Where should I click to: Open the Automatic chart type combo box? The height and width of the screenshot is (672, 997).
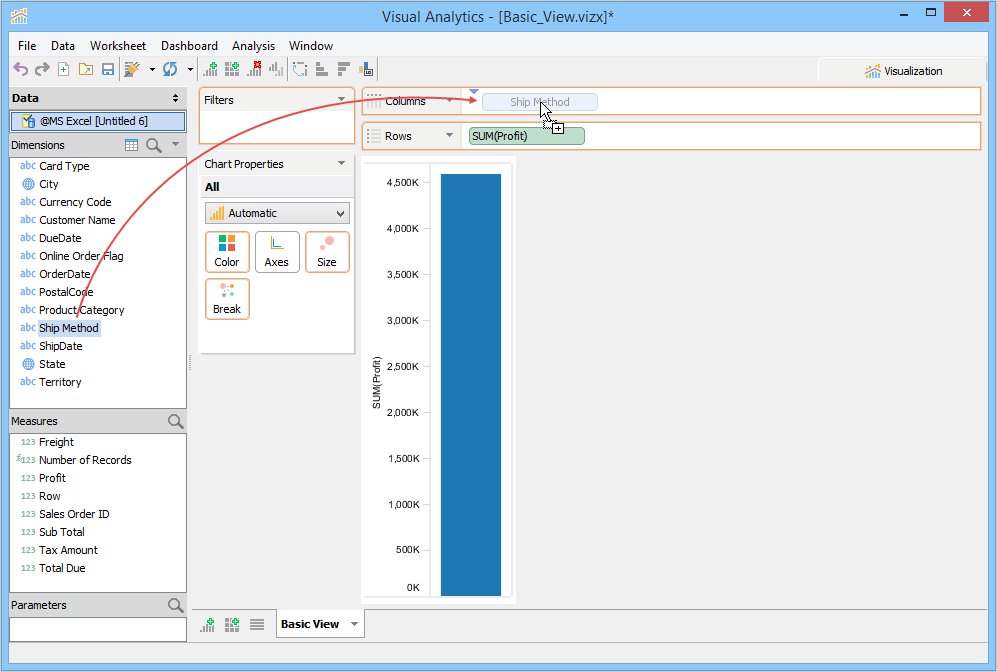(x=277, y=213)
